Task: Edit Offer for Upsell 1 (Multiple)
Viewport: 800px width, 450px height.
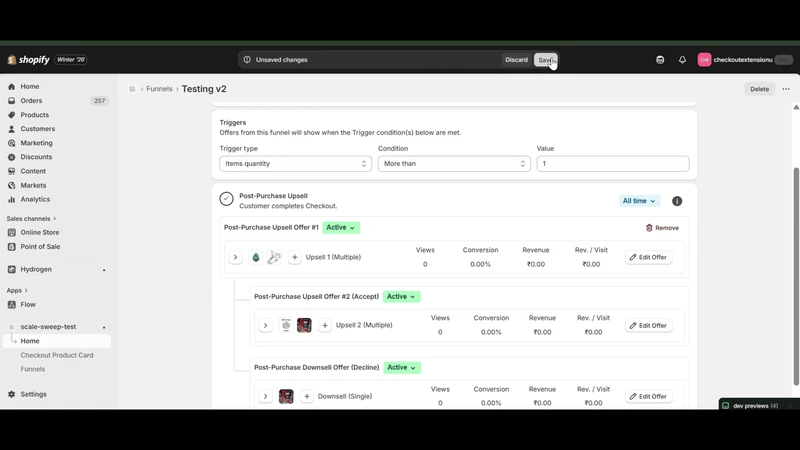Action: click(648, 257)
